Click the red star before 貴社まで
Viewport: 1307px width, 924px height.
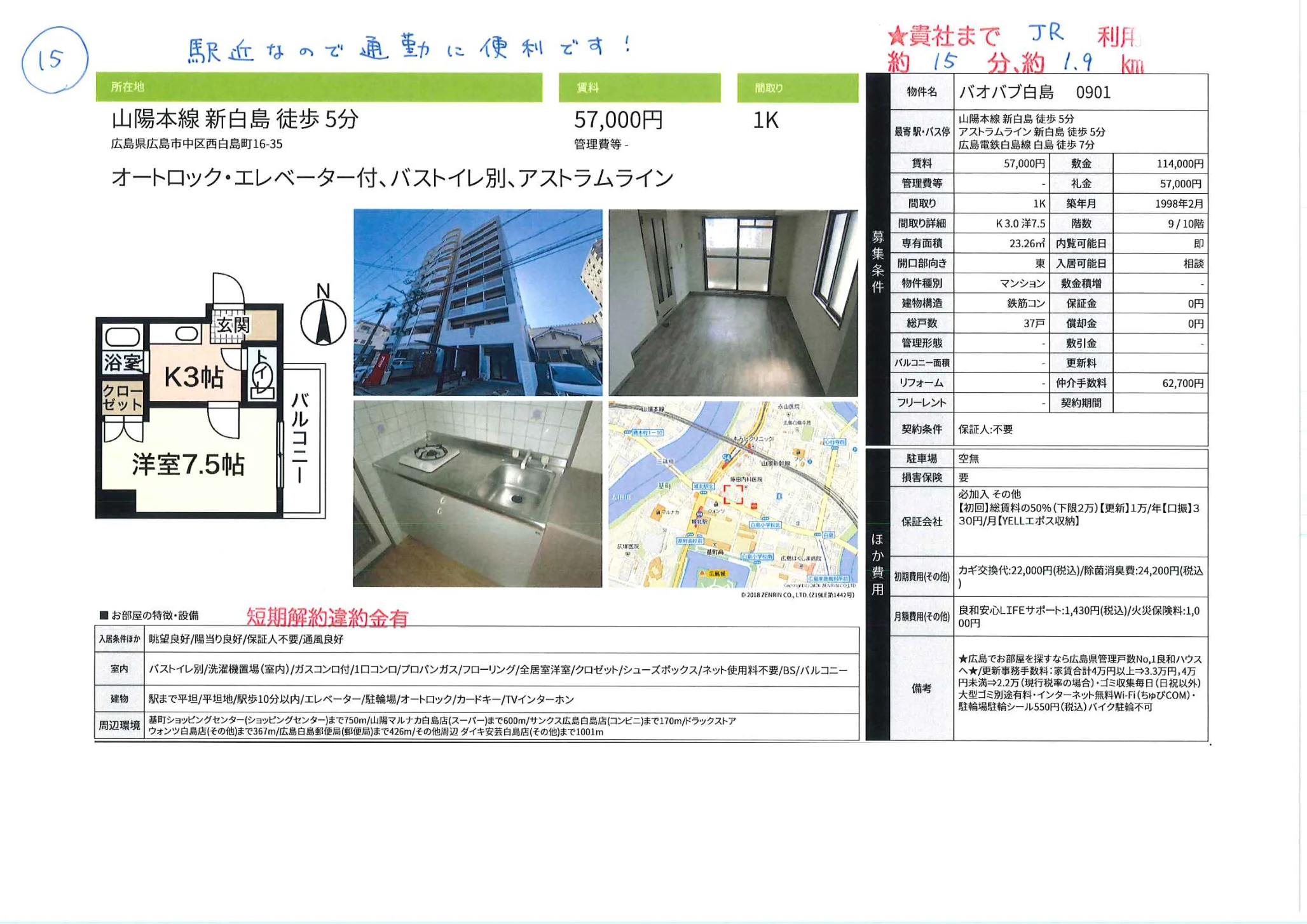coord(897,36)
